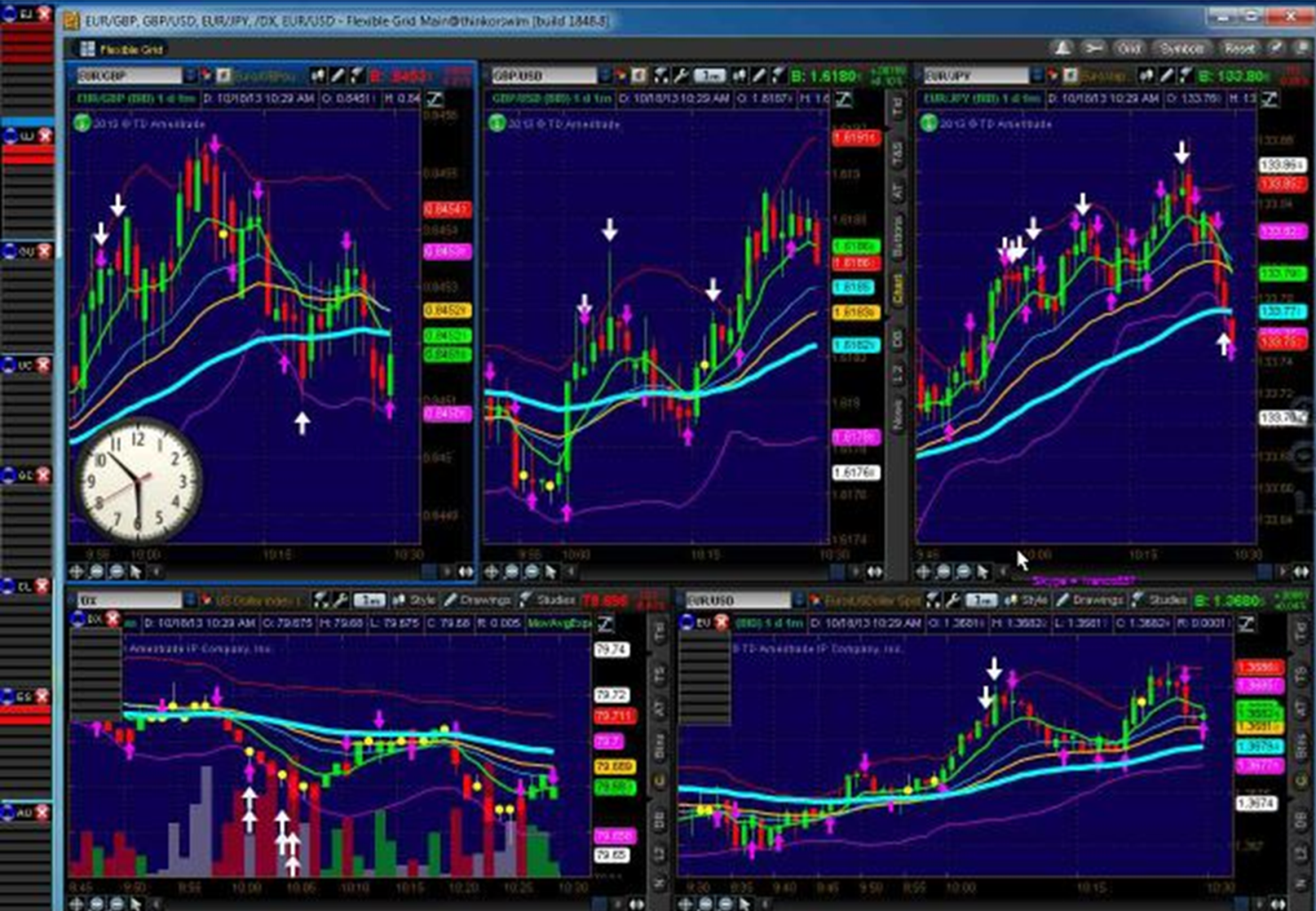Open Studies menu on the /DX chart

click(547, 600)
